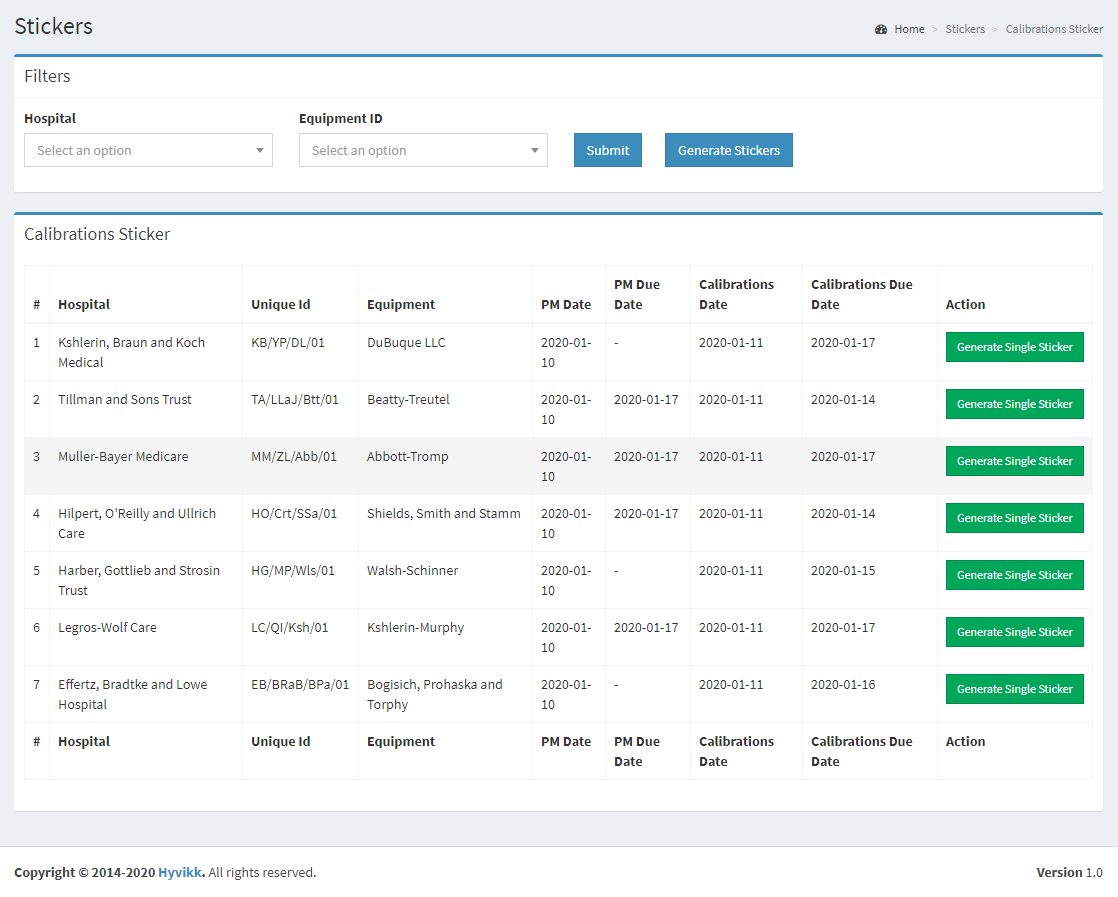
Task: Click Calibrations Sticker breadcrumb item
Action: (1054, 29)
